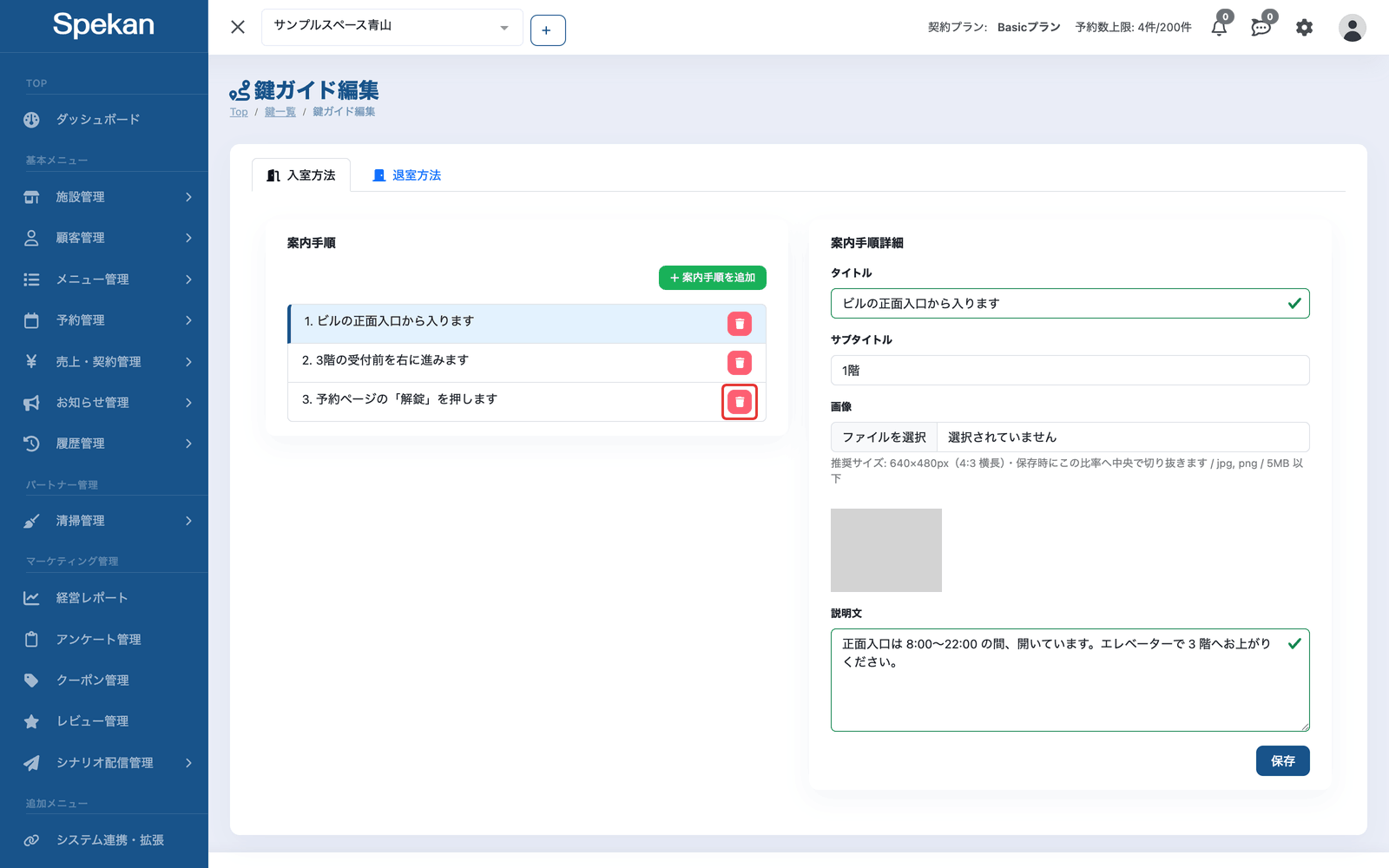
Task: Click the gray image preview thumbnail
Action: pyautogui.click(x=886, y=550)
